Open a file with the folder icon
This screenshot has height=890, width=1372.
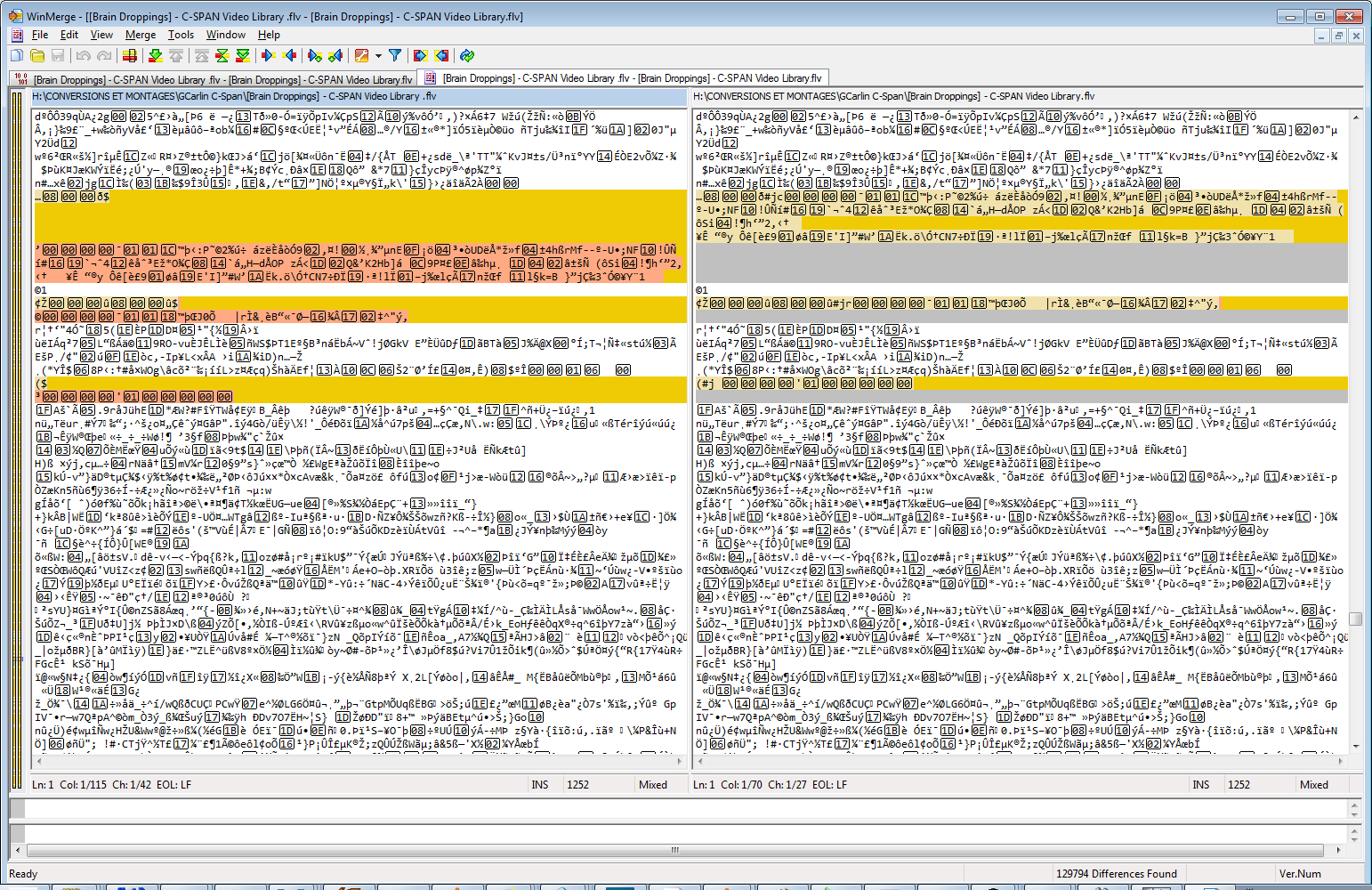[x=37, y=56]
